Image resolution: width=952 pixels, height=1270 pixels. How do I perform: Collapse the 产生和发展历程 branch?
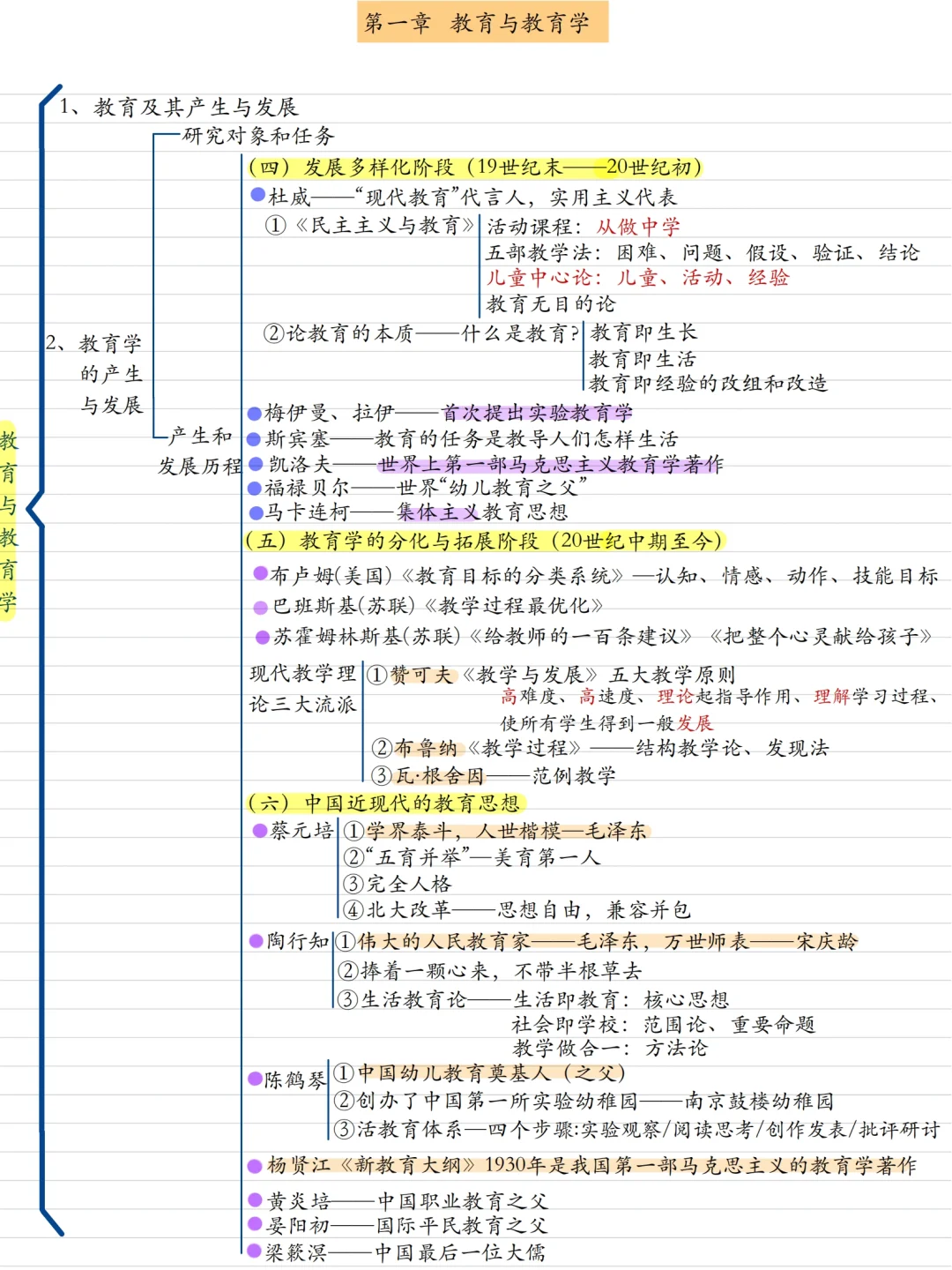pos(203,452)
